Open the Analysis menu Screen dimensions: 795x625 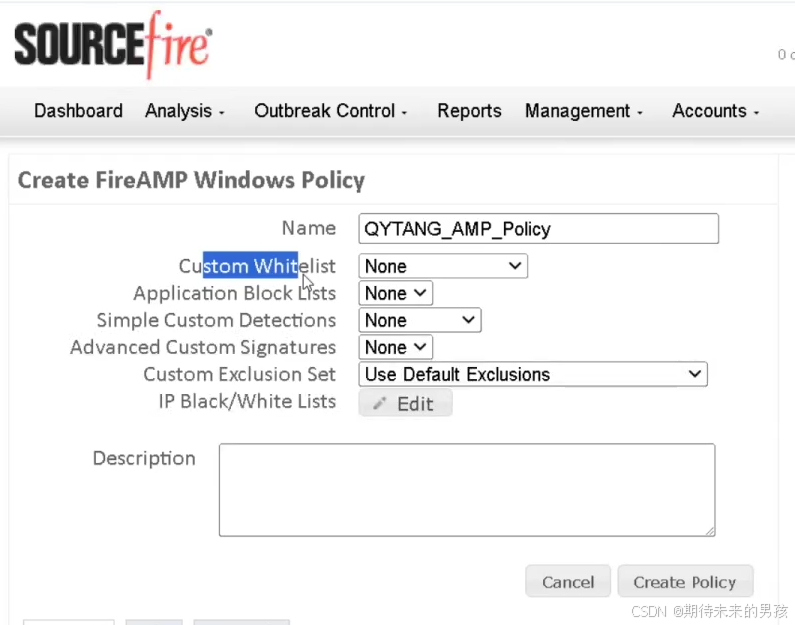click(185, 111)
